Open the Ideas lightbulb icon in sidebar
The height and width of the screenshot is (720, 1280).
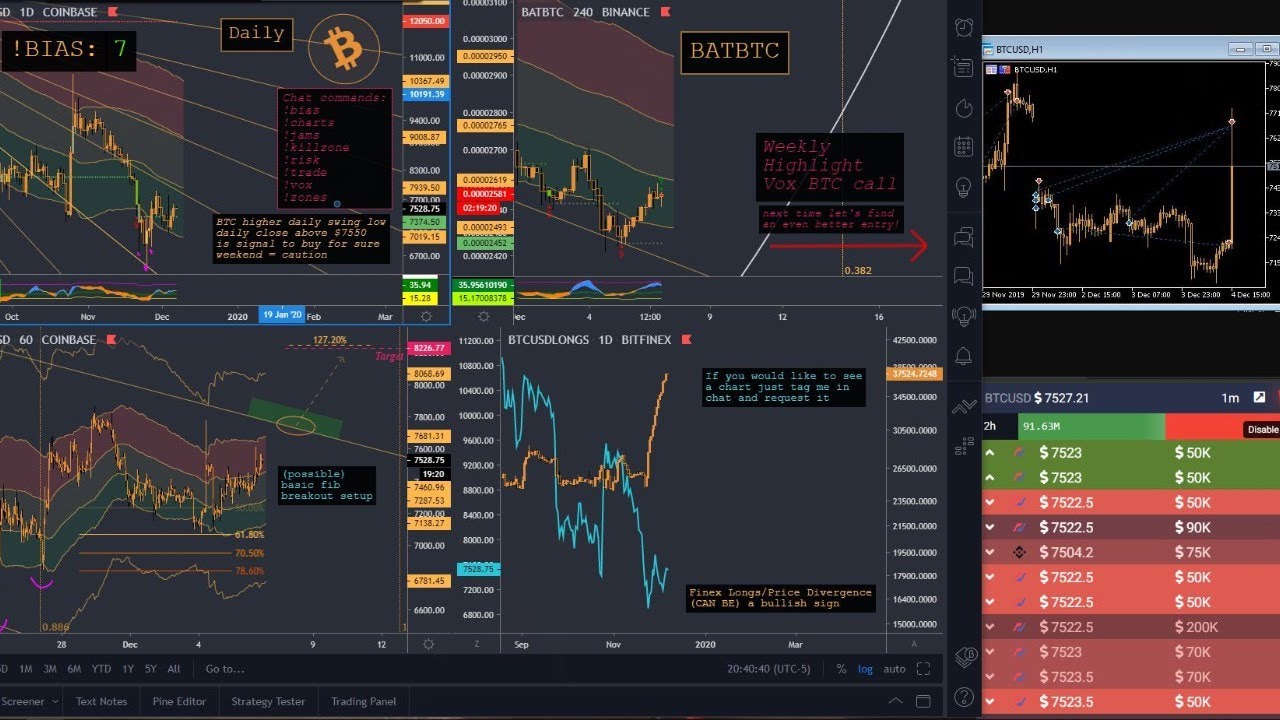coord(964,188)
